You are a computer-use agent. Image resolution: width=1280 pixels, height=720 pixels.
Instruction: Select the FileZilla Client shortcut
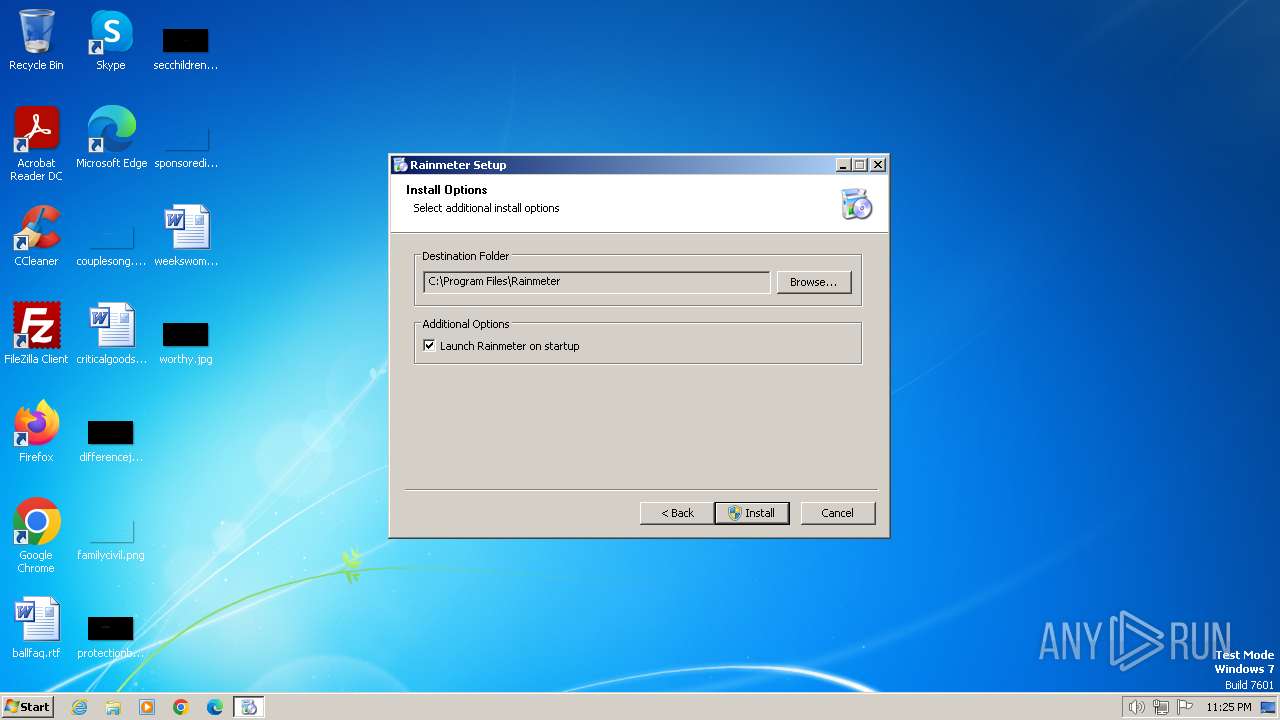click(x=36, y=334)
